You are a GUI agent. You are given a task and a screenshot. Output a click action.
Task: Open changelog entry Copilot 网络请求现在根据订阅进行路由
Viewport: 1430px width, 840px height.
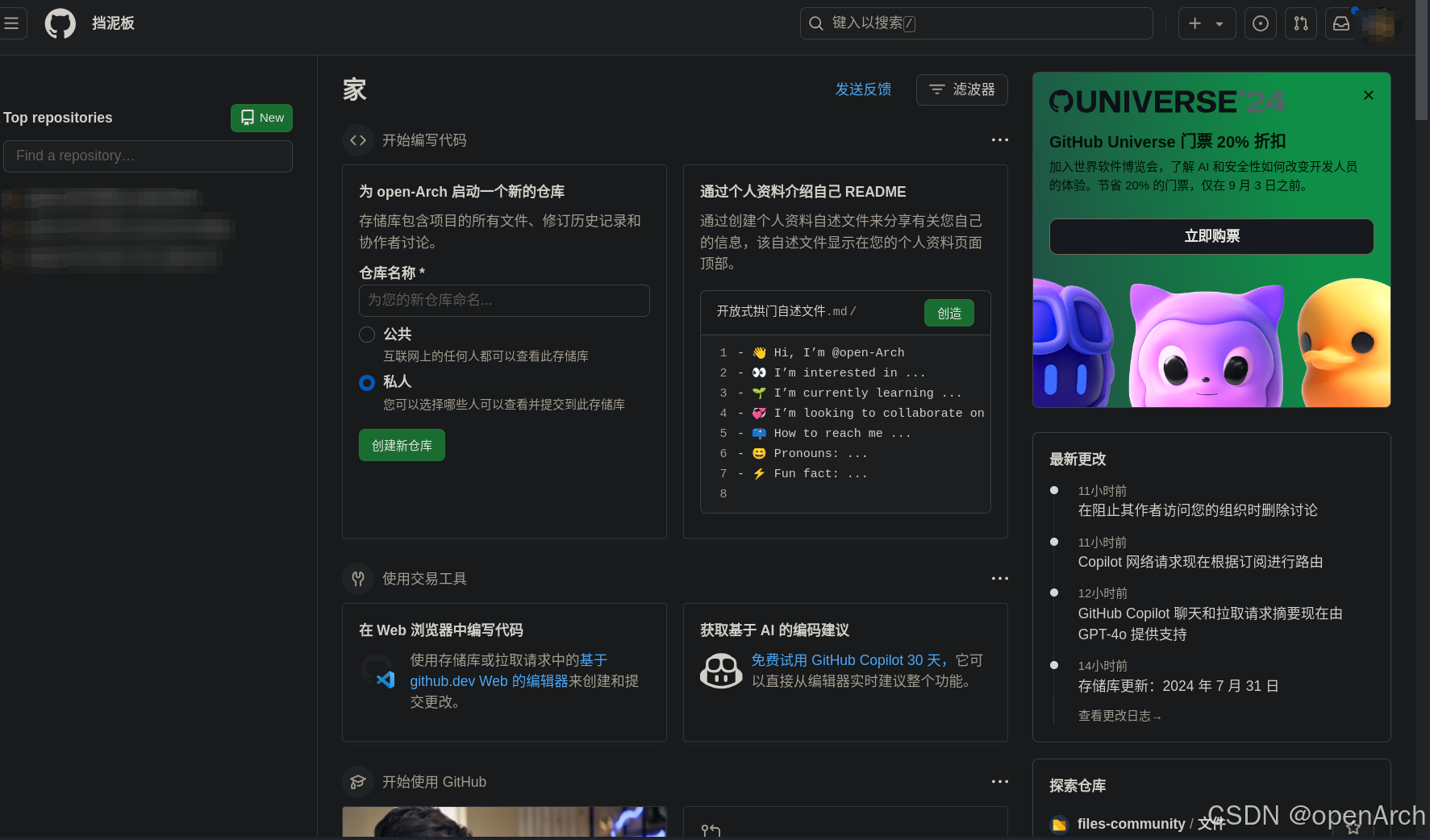(x=1200, y=562)
